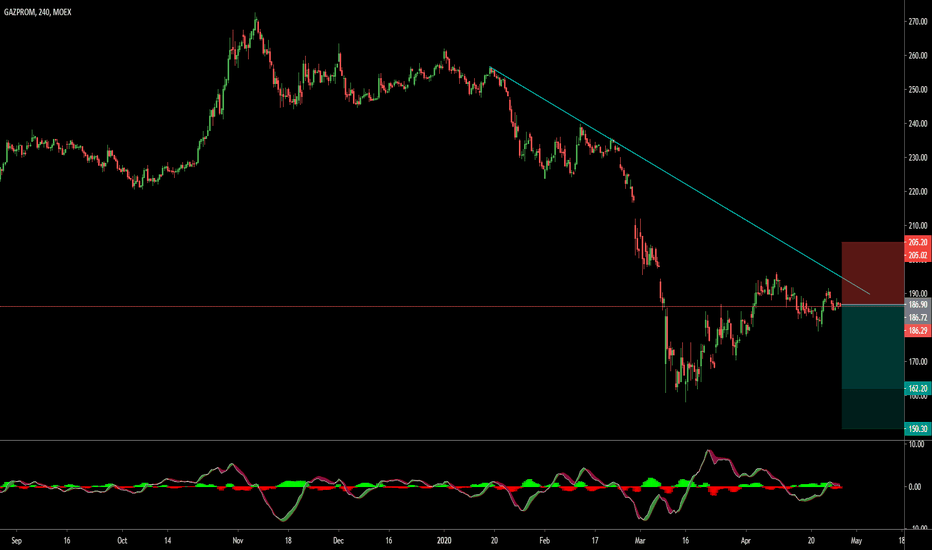The width and height of the screenshot is (932, 550).
Task: Select the lower dark green target zone
Action: [x=873, y=409]
